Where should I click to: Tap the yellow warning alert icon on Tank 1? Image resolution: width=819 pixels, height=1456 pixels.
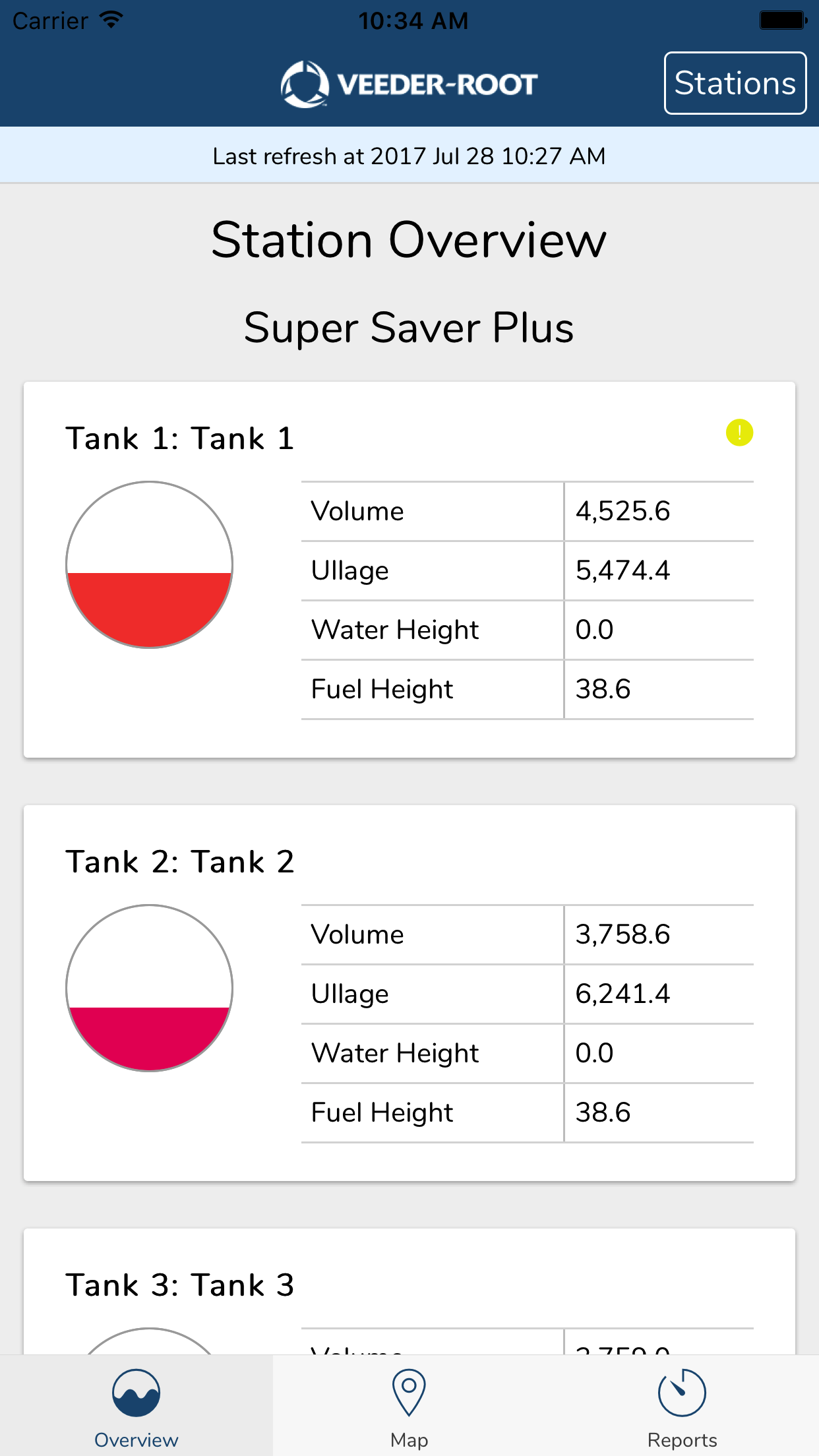pos(739,433)
